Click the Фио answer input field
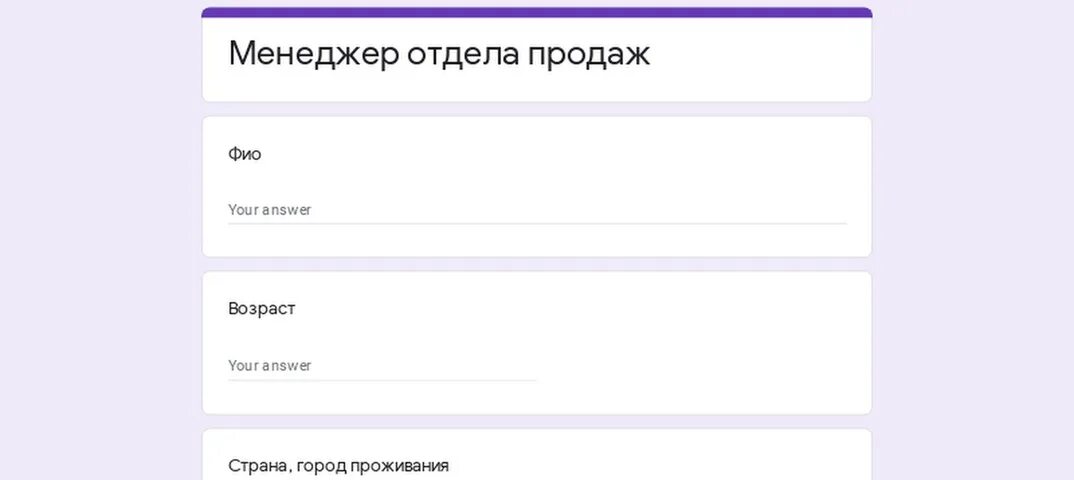 (x=537, y=210)
